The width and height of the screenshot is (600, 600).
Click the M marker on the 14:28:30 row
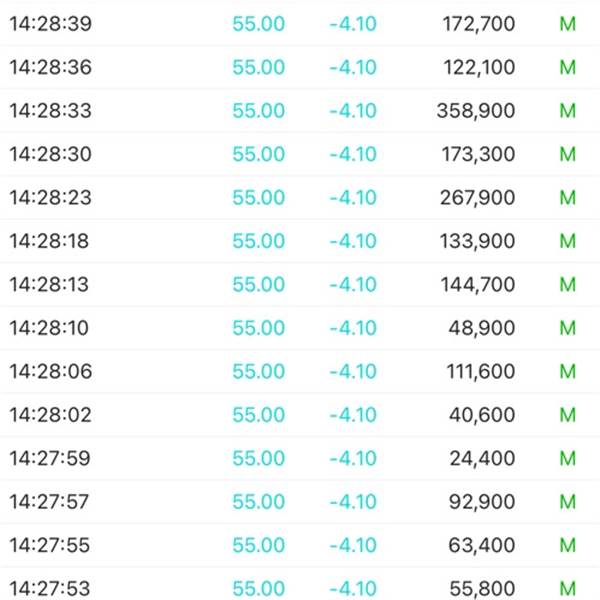[x=567, y=154]
